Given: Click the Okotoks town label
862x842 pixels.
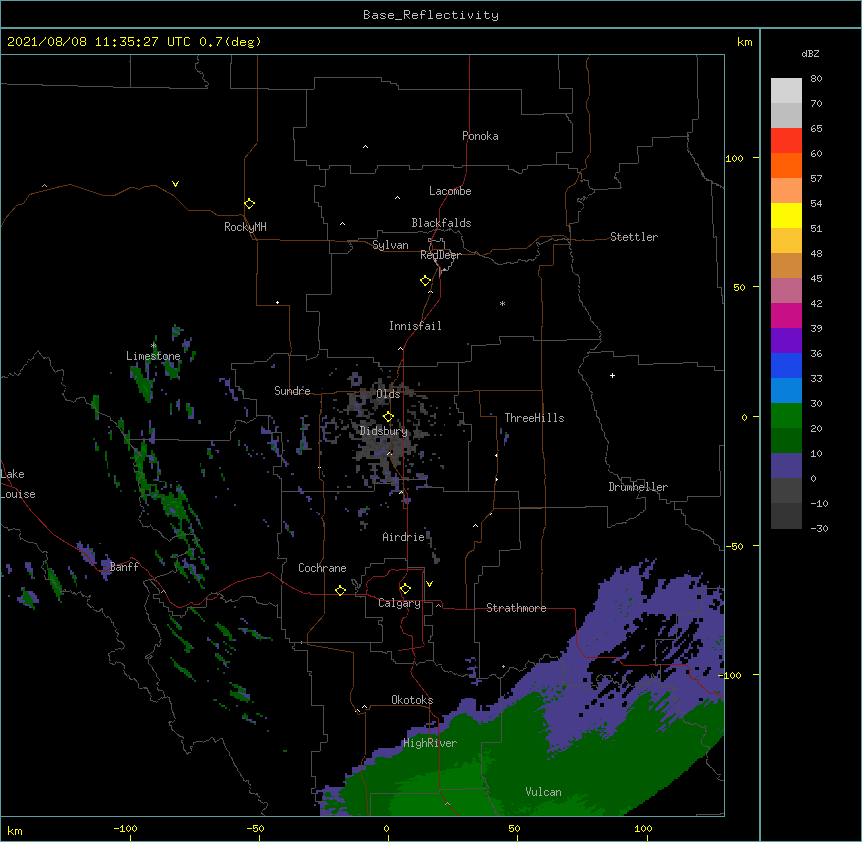Looking at the screenshot, I should click(412, 700).
